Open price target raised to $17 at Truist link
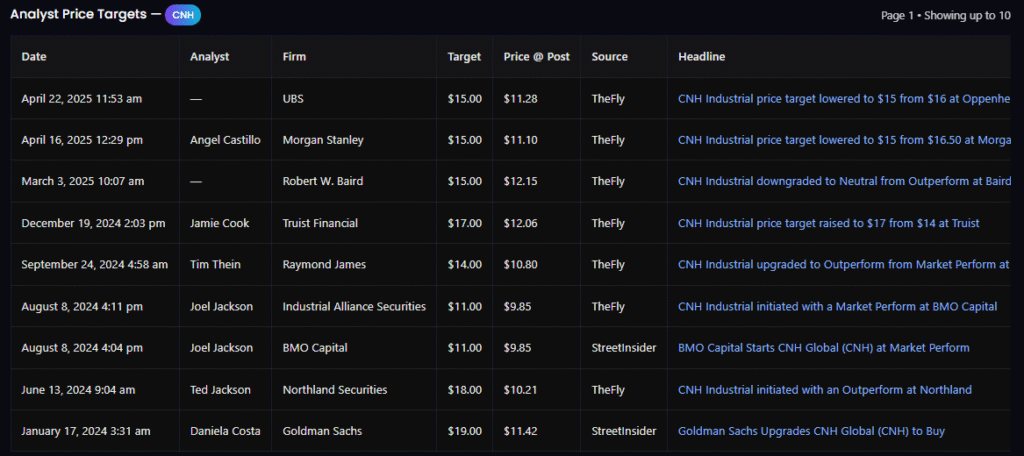 click(828, 223)
